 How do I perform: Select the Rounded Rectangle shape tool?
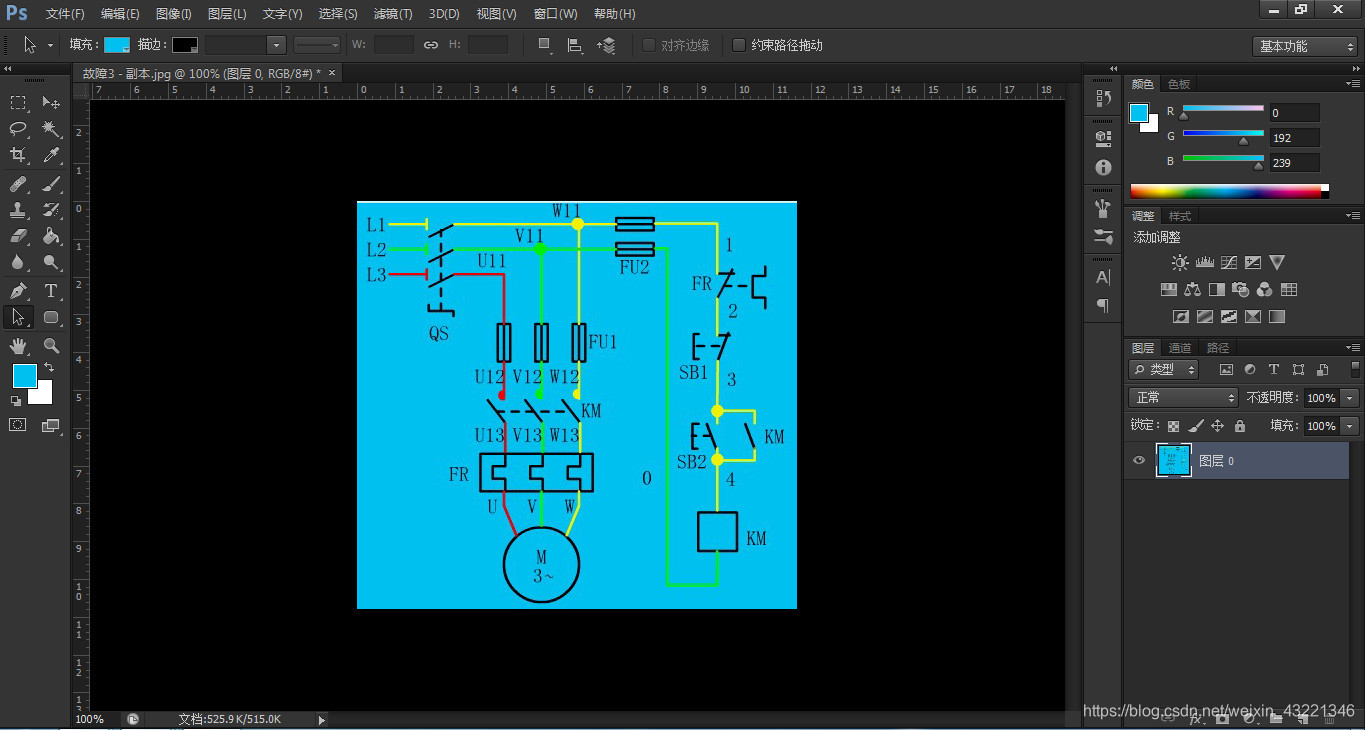pos(51,317)
